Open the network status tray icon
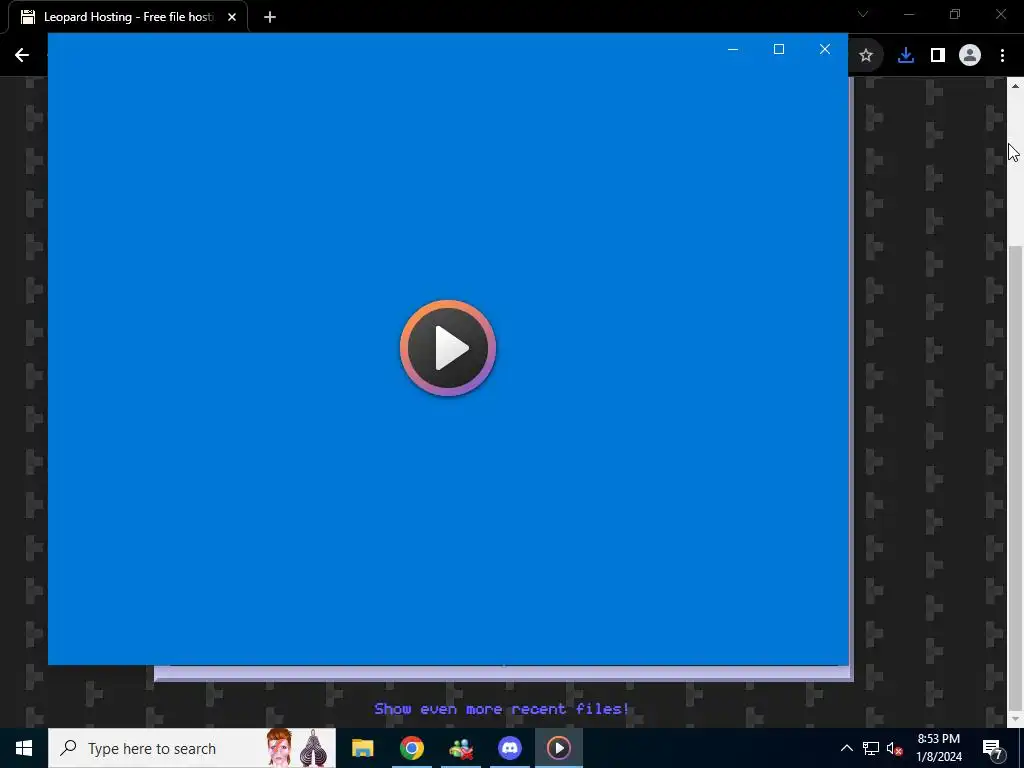This screenshot has height=768, width=1024. pyautogui.click(x=871, y=748)
